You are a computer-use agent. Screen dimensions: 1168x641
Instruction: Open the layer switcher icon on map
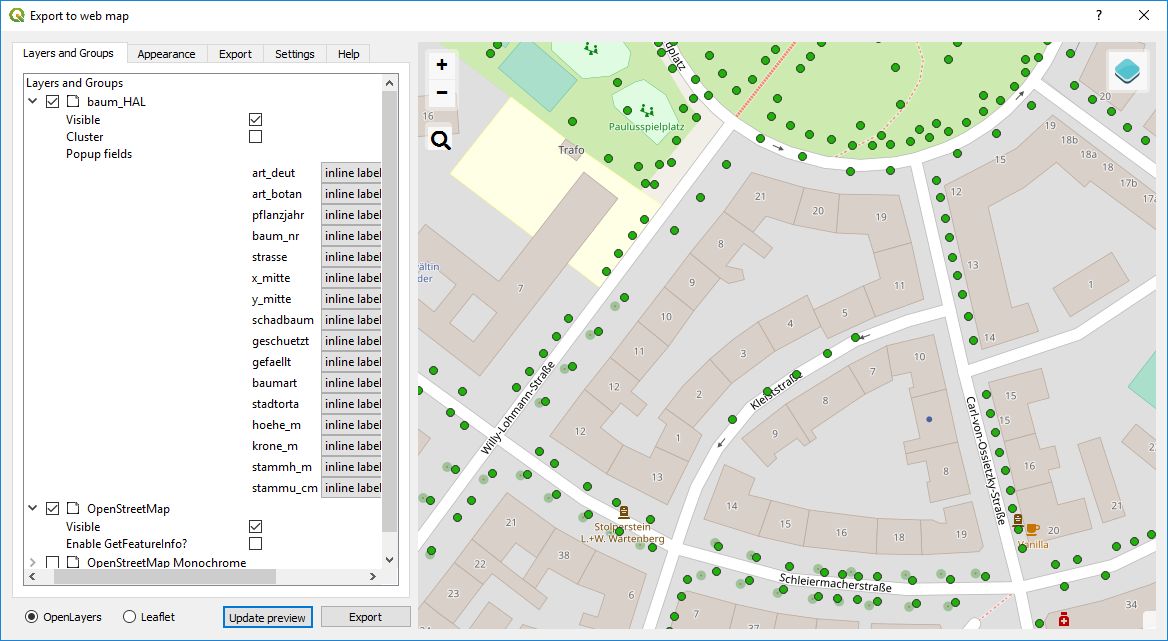point(1127,71)
